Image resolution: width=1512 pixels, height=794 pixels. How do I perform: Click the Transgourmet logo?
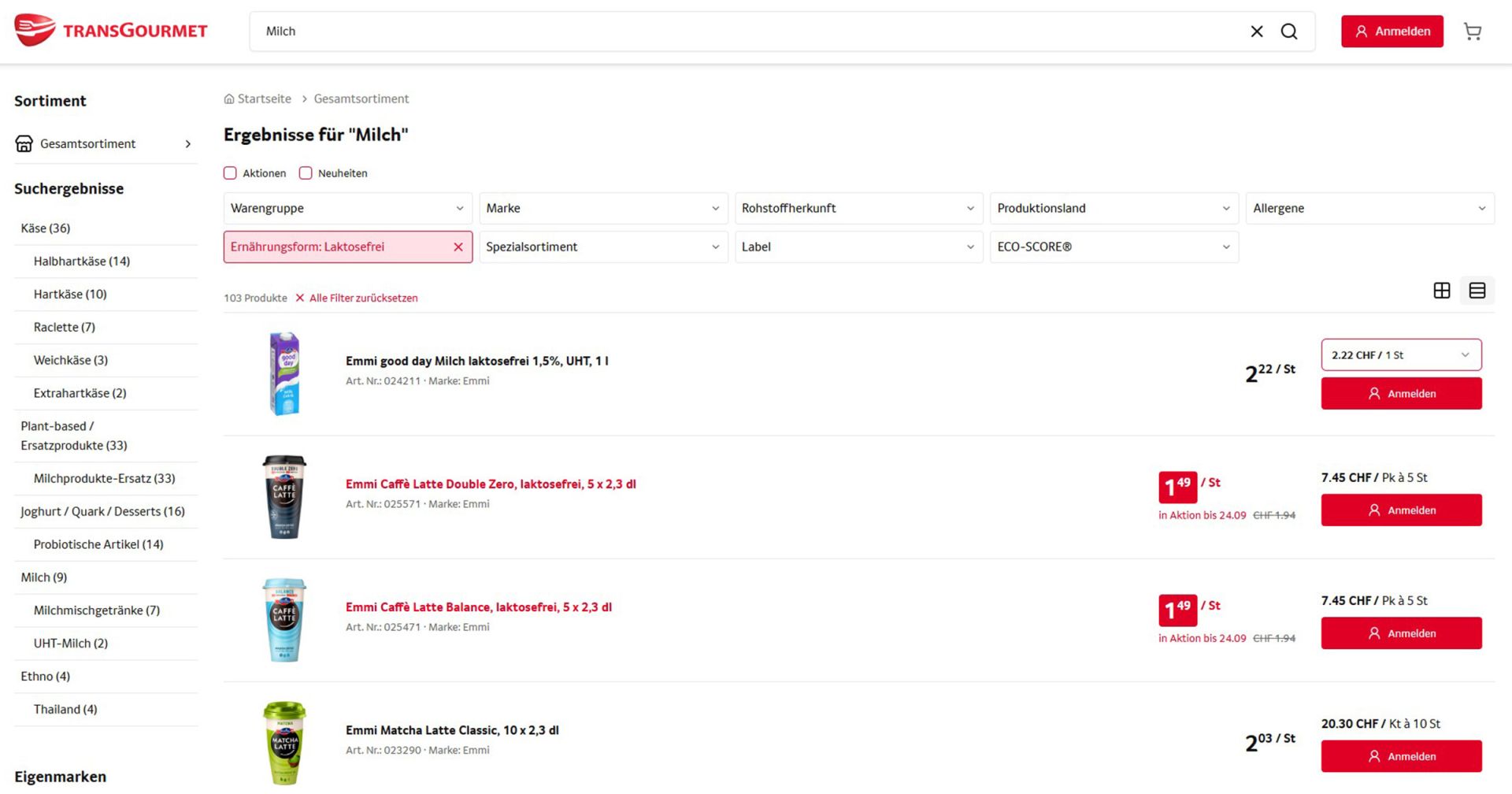(x=111, y=31)
